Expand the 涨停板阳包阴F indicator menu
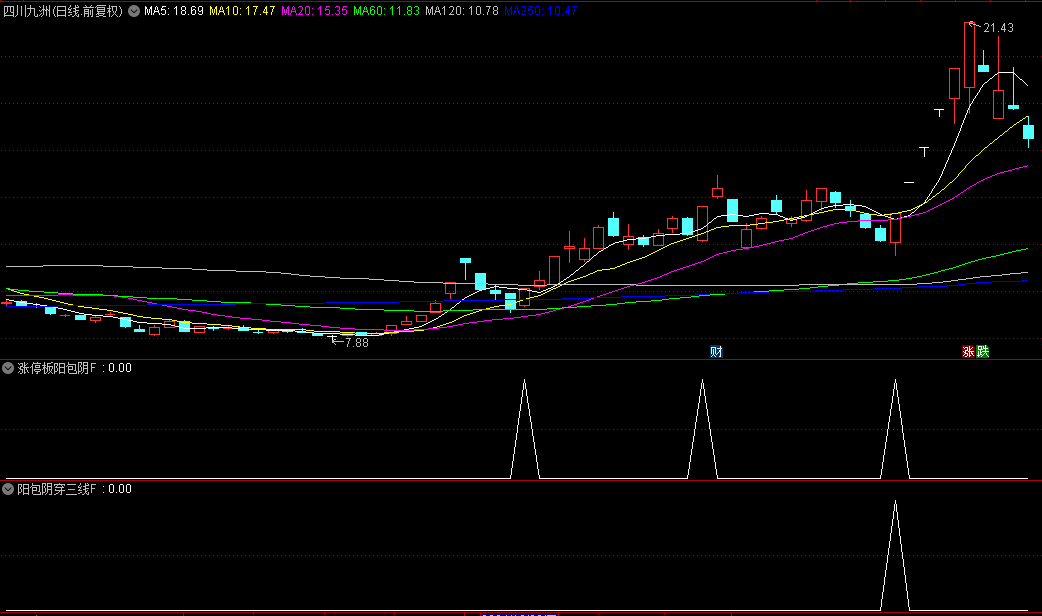This screenshot has width=1042, height=616. tap(9, 368)
